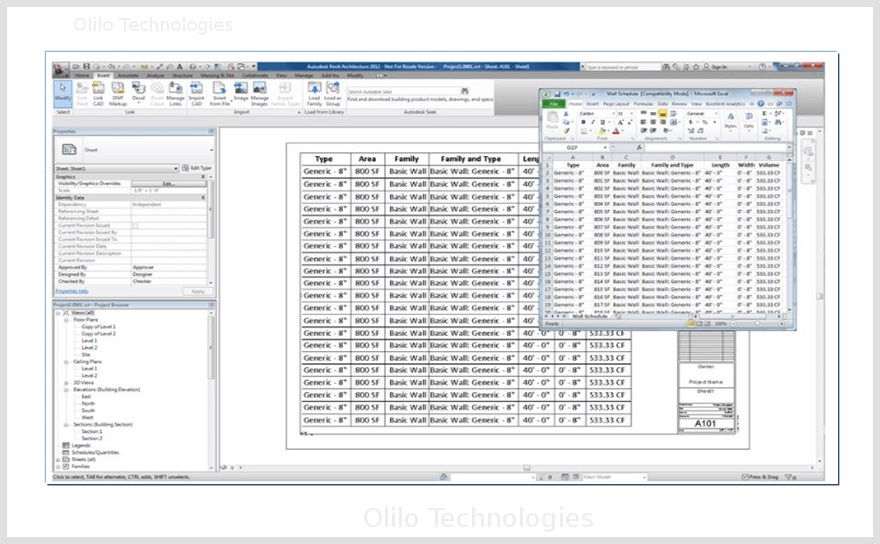
Task: Click the Decal tool icon
Action: click(138, 90)
